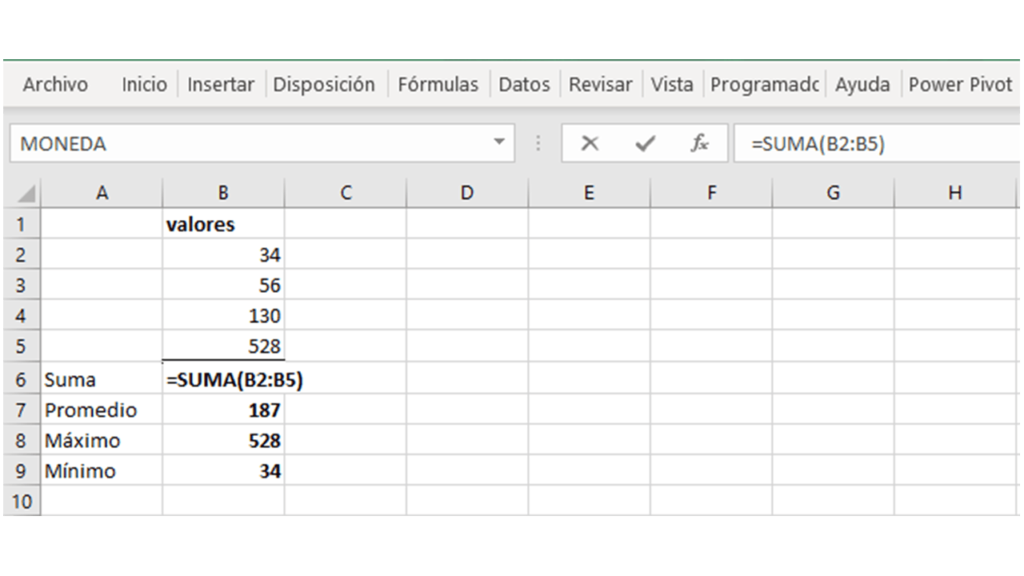Image resolution: width=1024 pixels, height=576 pixels.
Task: Confirm the formula with checkmark icon
Action: coord(645,144)
